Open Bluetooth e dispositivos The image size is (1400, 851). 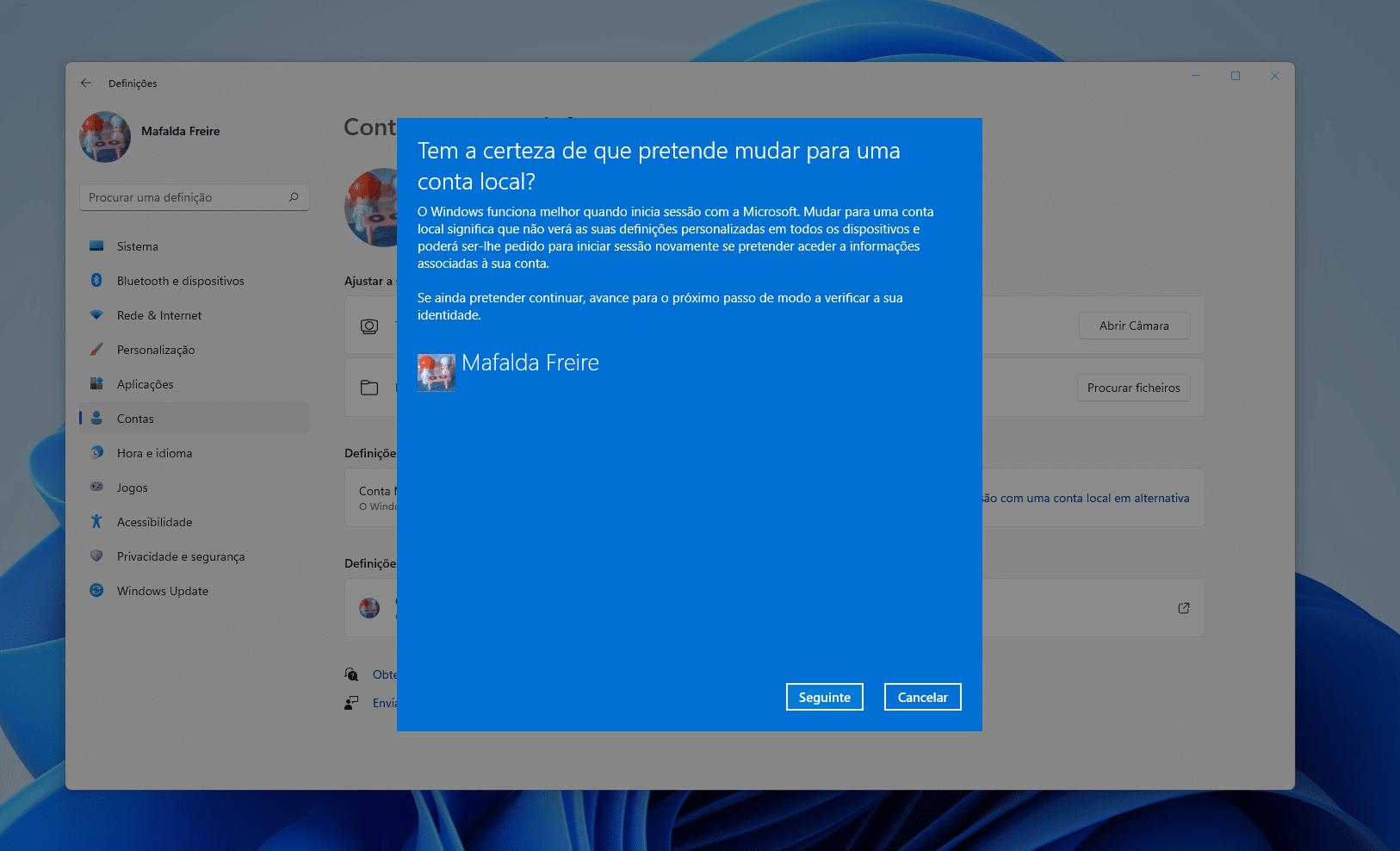(194, 281)
